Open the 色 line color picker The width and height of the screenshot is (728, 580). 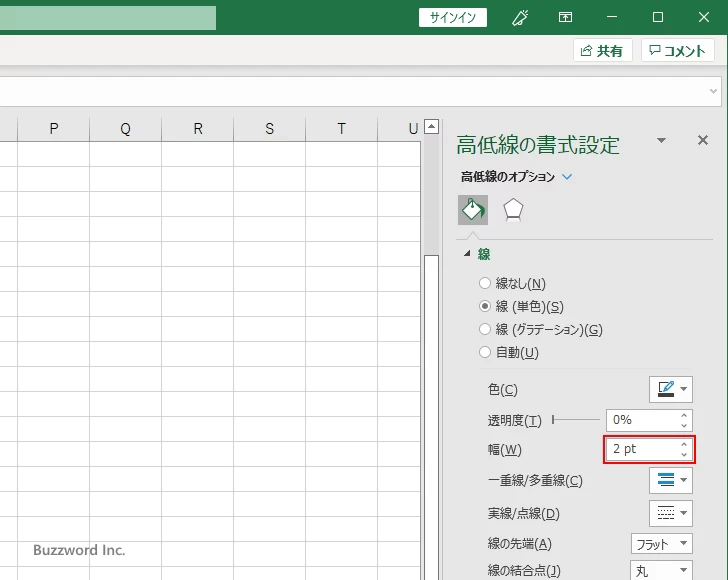point(670,389)
